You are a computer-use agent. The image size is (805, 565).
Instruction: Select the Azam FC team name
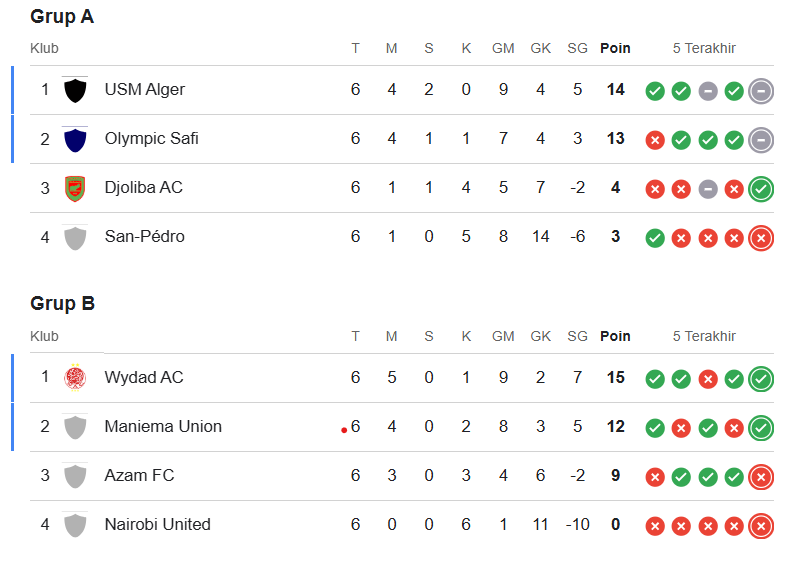(139, 476)
